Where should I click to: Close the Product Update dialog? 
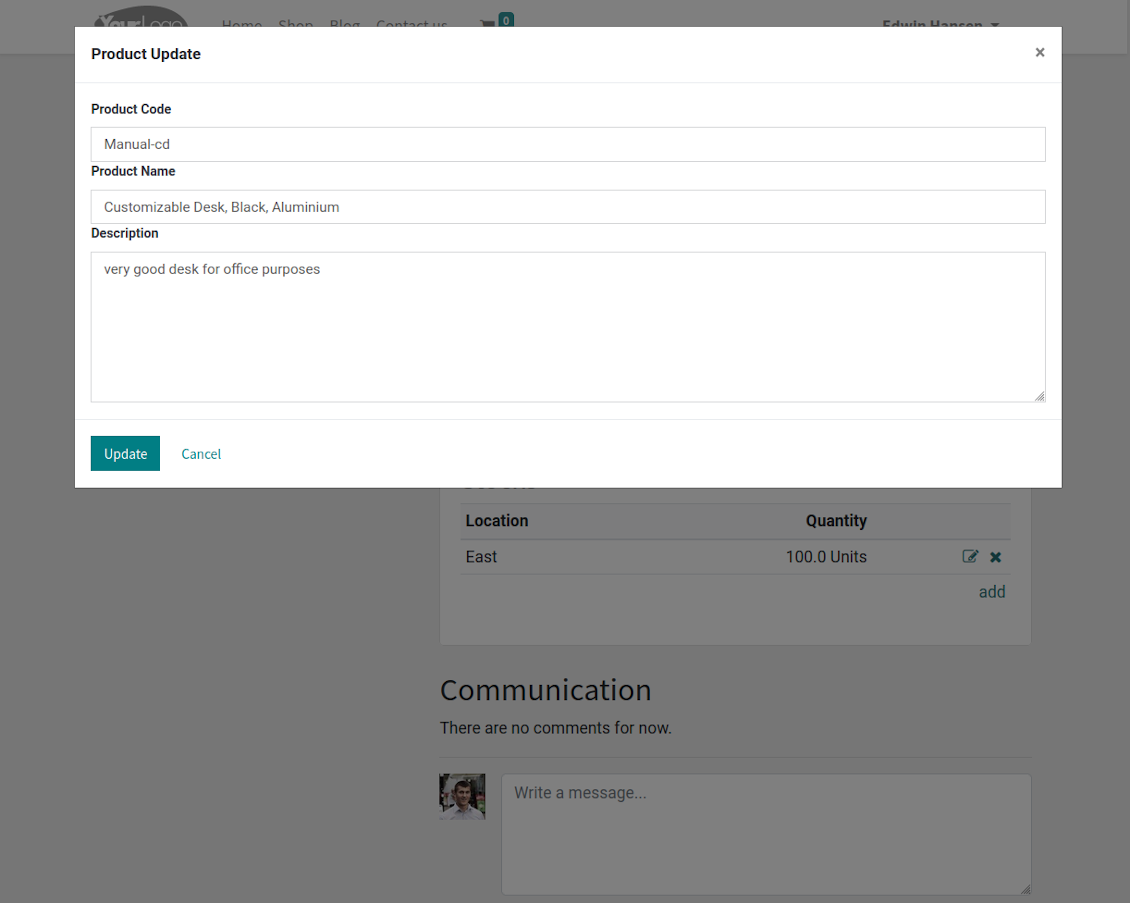(1039, 53)
